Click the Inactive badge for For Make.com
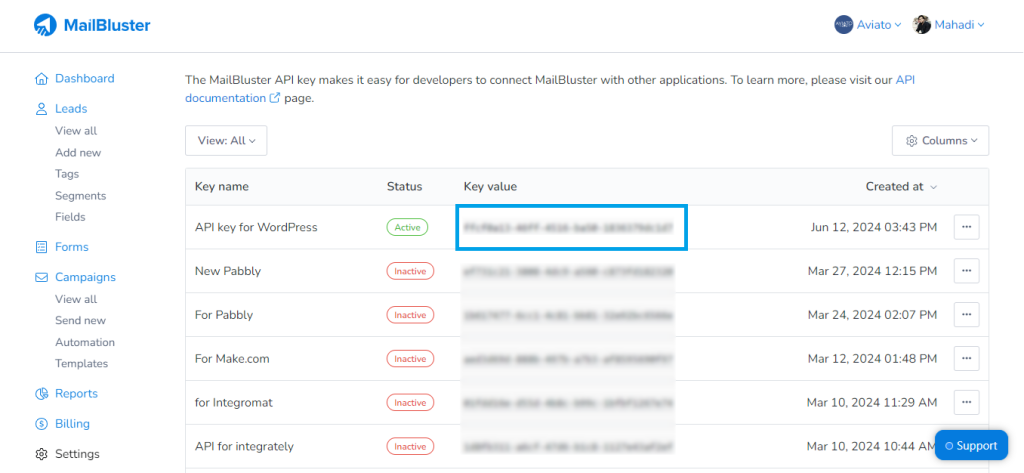This screenshot has height=473, width=1024. pyautogui.click(x=410, y=359)
